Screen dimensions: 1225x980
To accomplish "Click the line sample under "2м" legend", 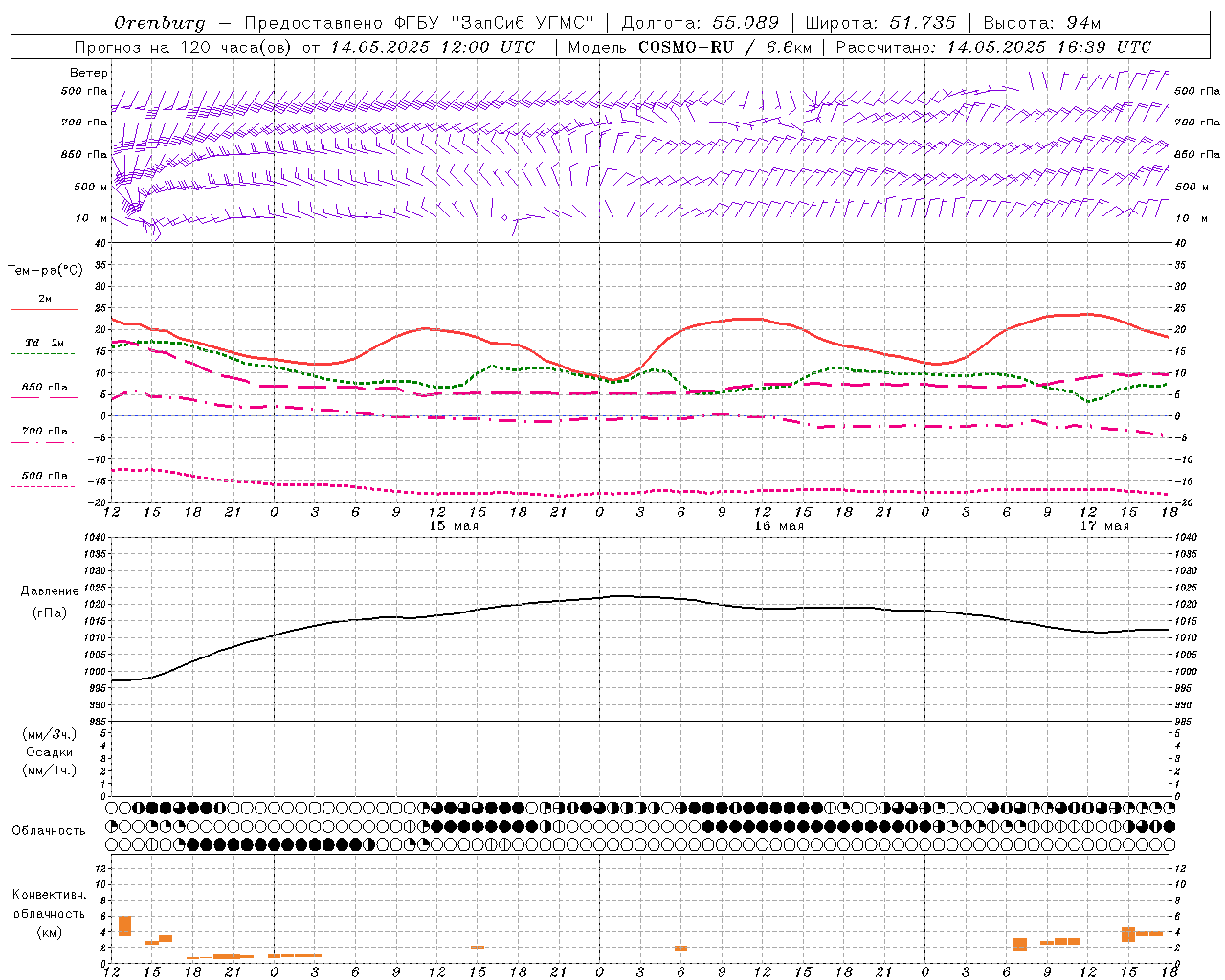I will pyautogui.click(x=44, y=309).
